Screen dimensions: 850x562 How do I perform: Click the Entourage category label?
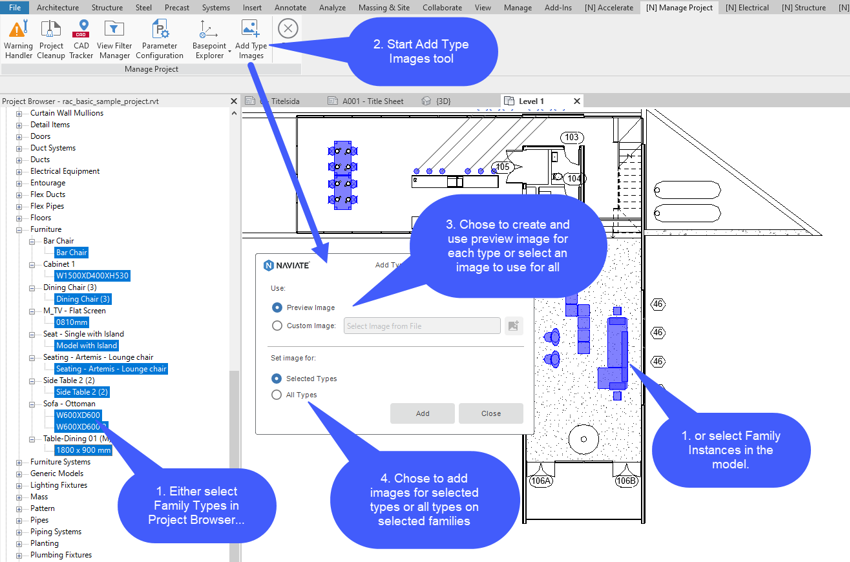click(x=48, y=183)
